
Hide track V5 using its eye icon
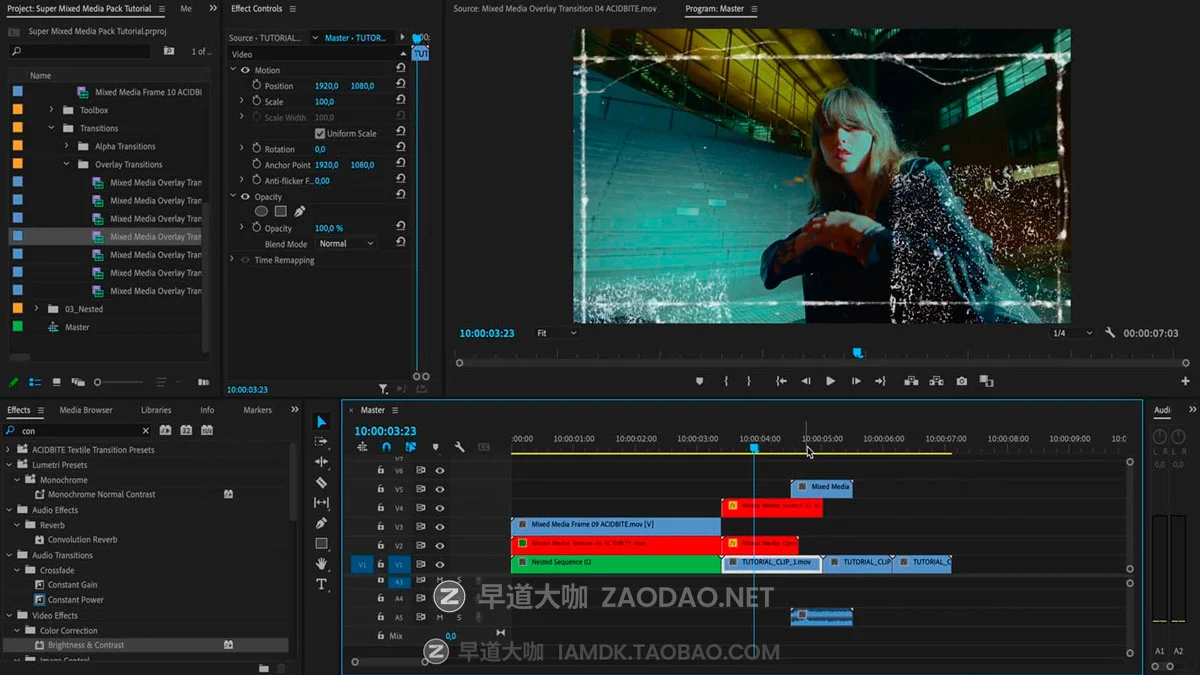(439, 489)
